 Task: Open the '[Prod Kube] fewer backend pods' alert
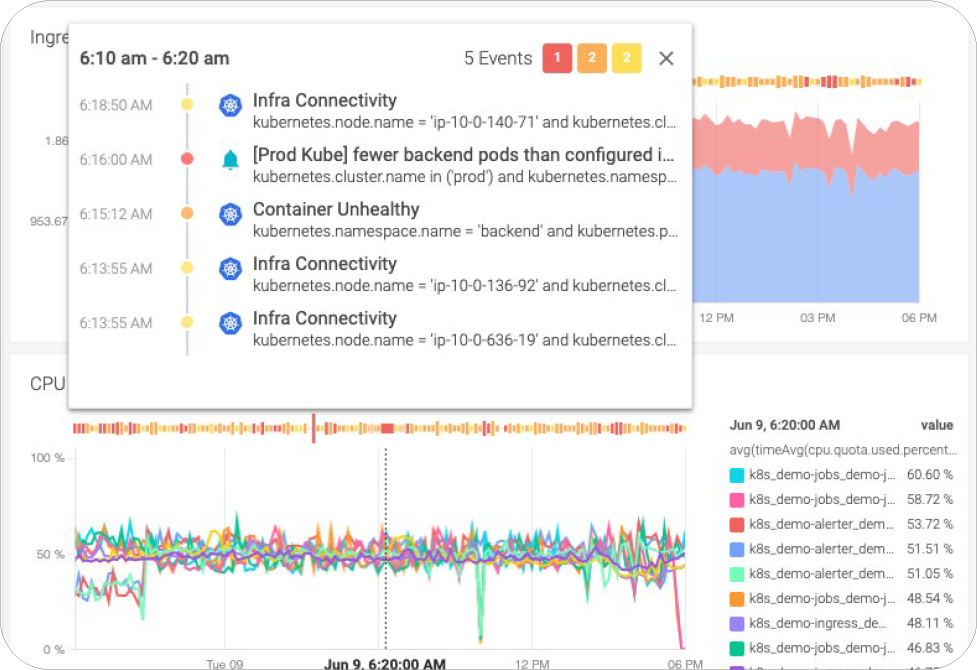(463, 155)
